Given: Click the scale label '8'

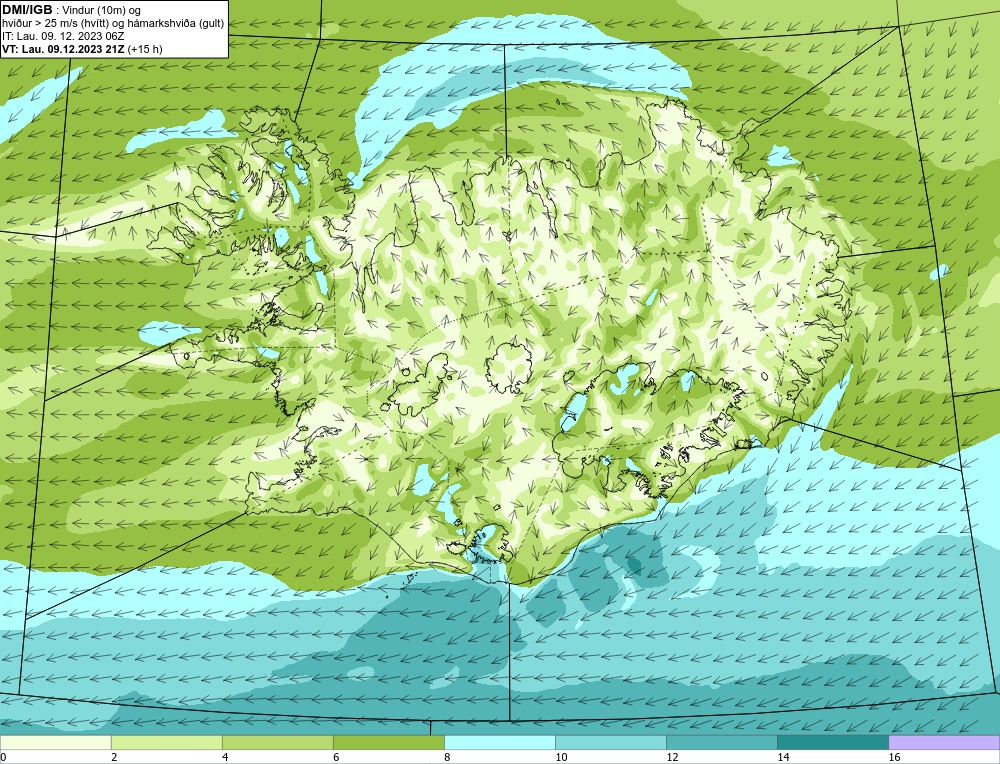Looking at the screenshot, I should click(x=446, y=757).
